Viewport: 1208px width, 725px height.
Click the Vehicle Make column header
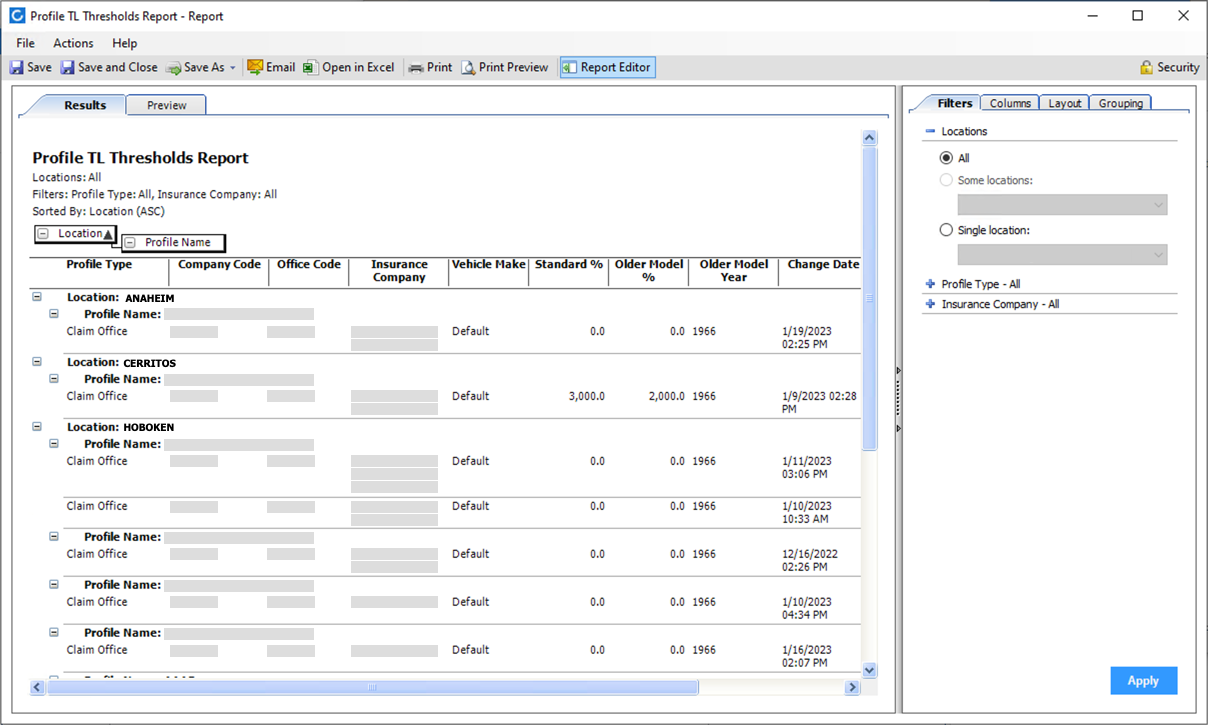[488, 265]
